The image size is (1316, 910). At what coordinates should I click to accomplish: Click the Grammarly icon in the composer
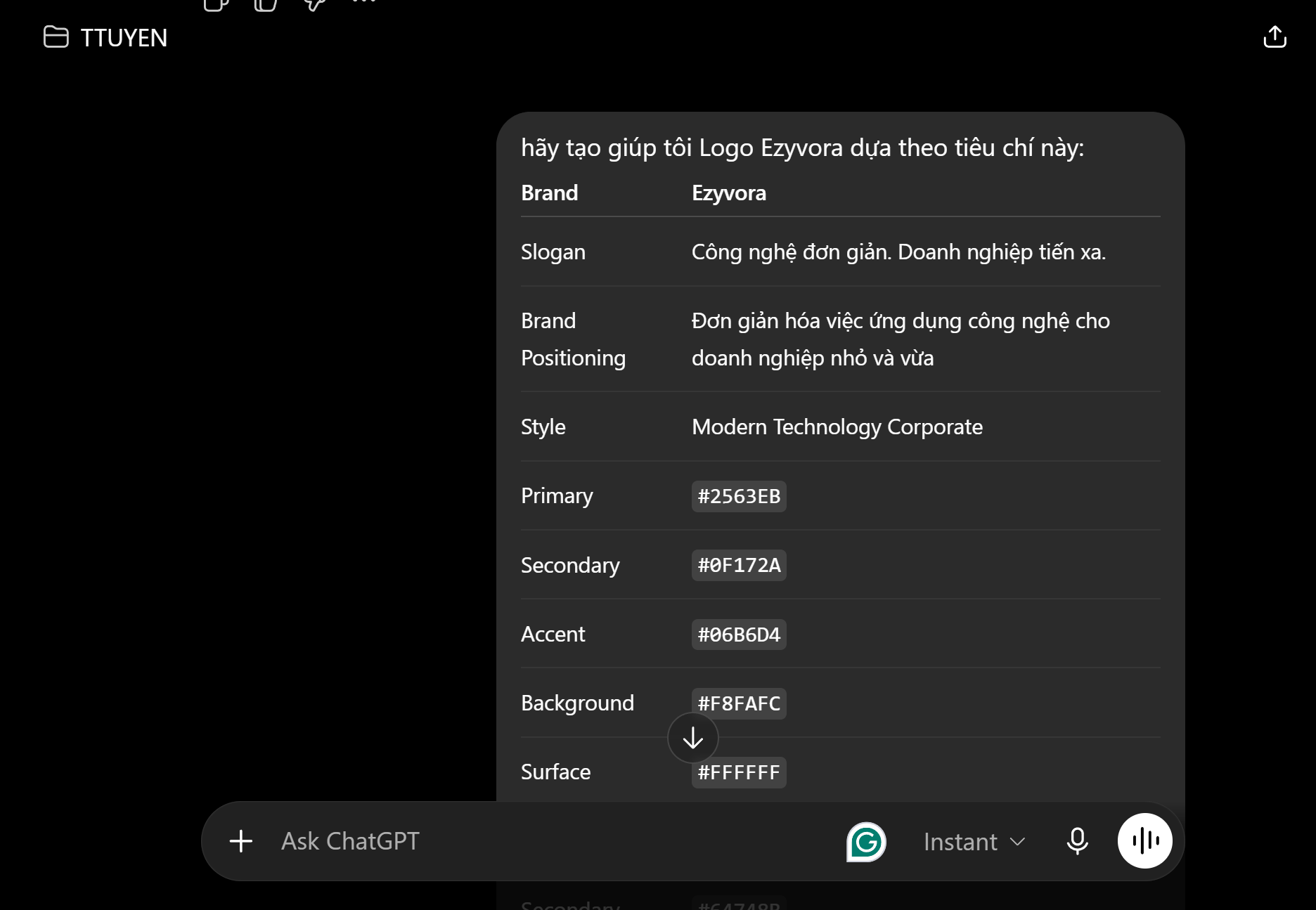click(866, 841)
